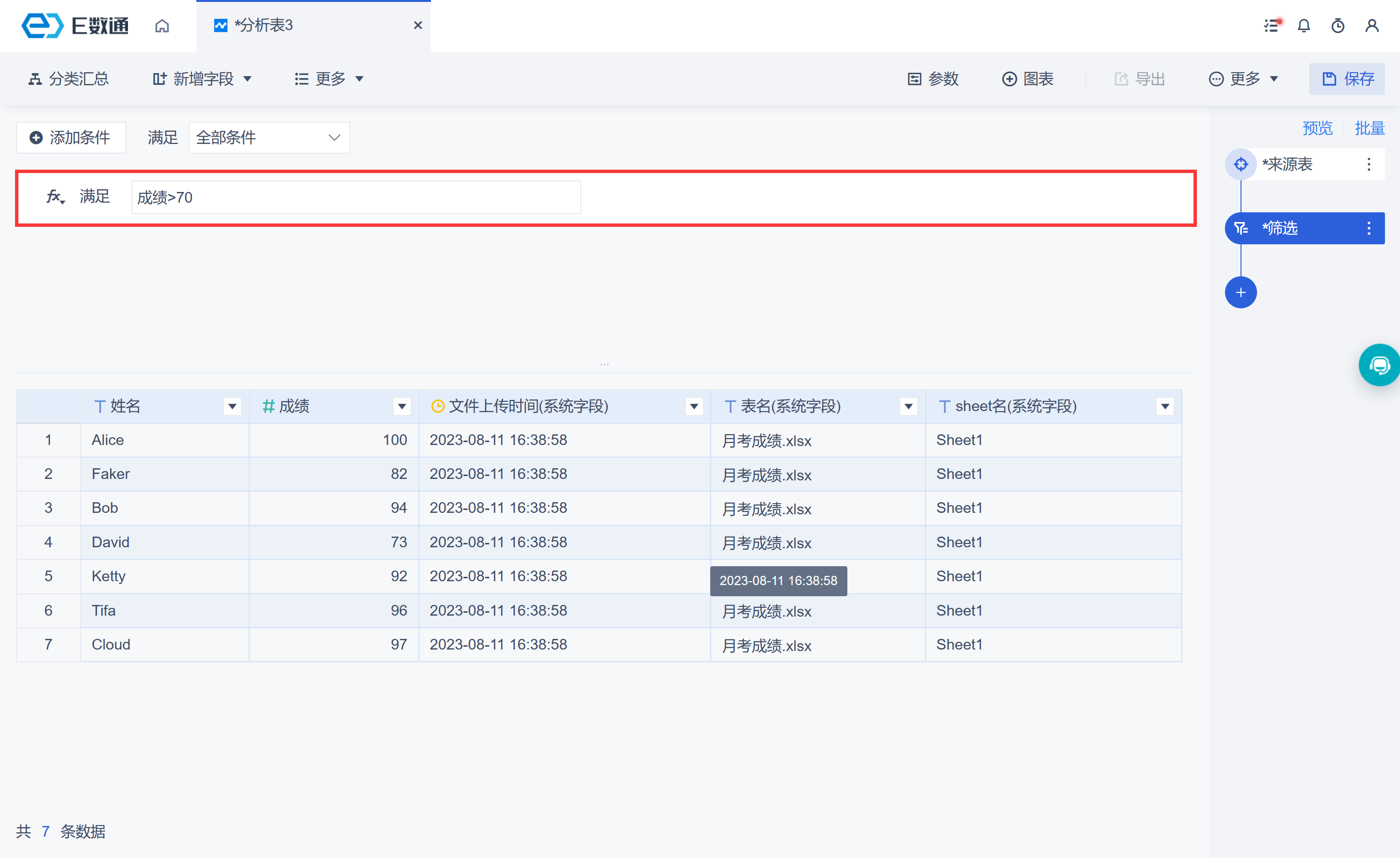Image resolution: width=1400 pixels, height=858 pixels.
Task: Click the 预览 preview link
Action: [x=1317, y=128]
